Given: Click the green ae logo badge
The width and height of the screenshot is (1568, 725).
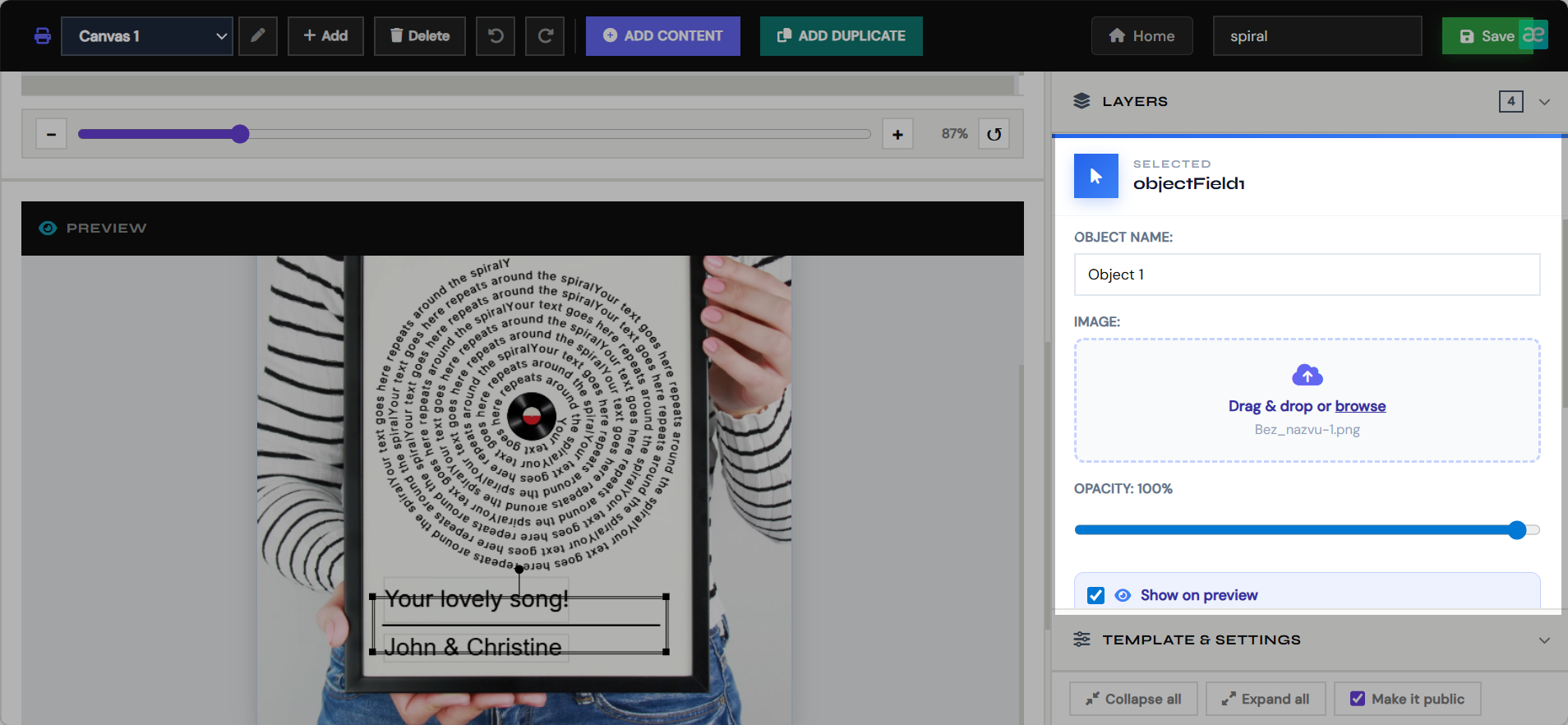Looking at the screenshot, I should 1533,35.
